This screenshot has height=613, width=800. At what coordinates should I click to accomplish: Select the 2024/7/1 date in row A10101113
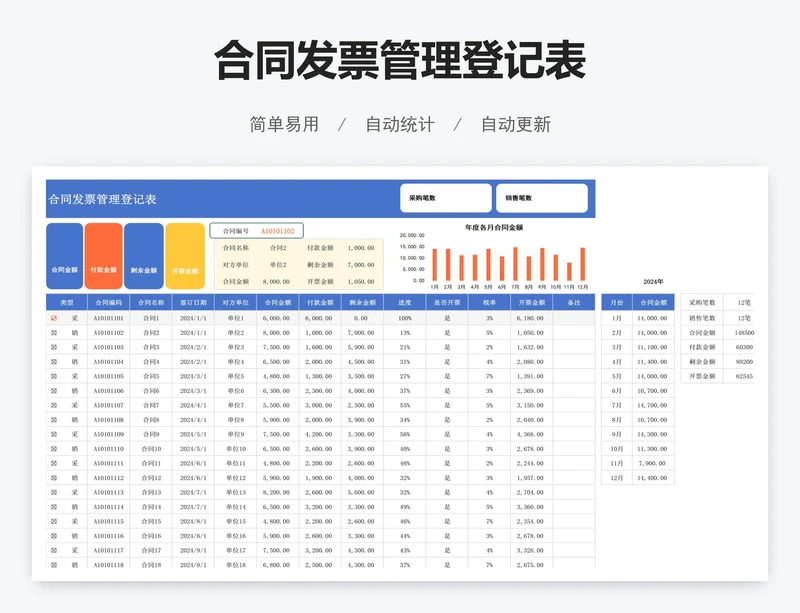coord(193,493)
